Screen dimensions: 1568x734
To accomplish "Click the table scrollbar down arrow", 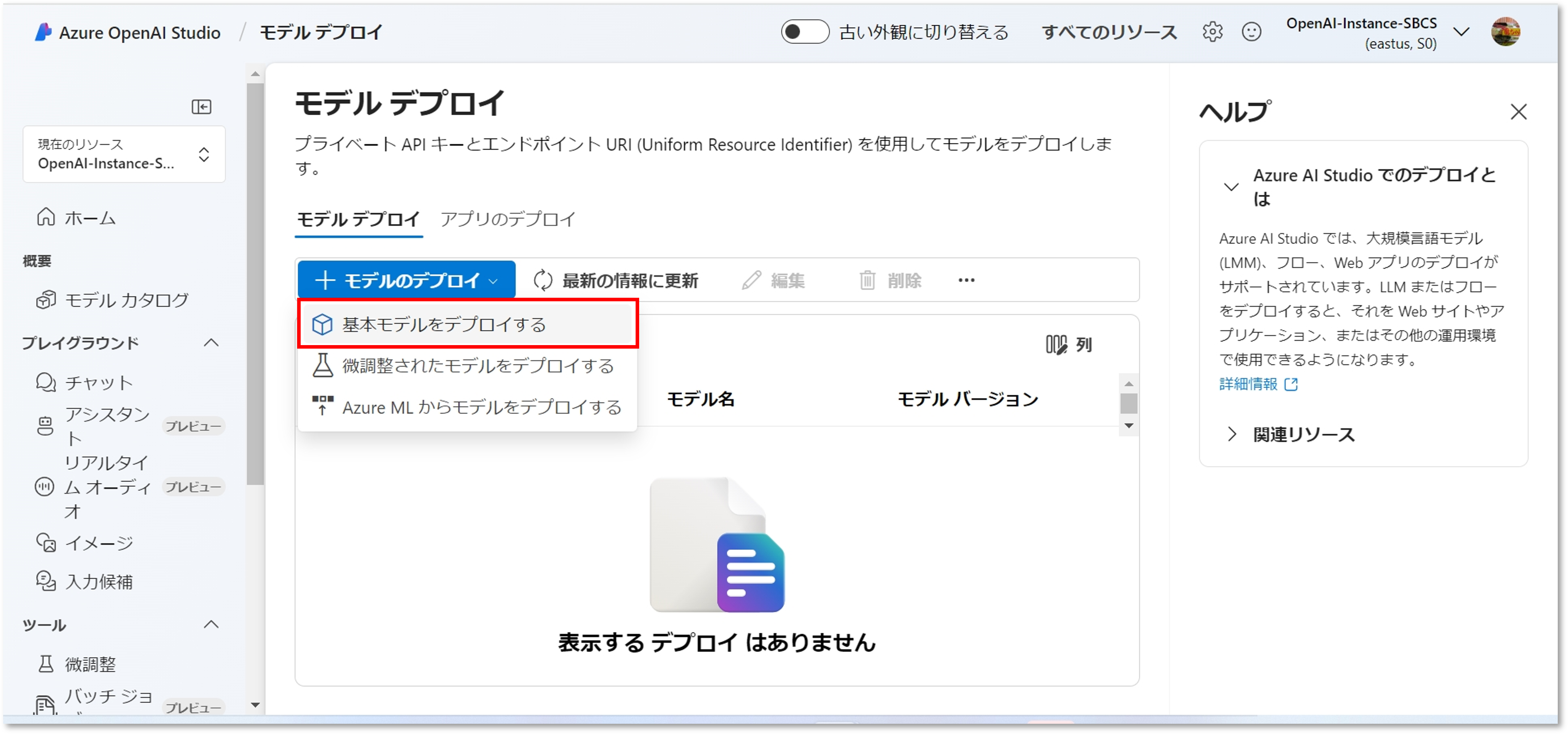I will pos(1128,425).
